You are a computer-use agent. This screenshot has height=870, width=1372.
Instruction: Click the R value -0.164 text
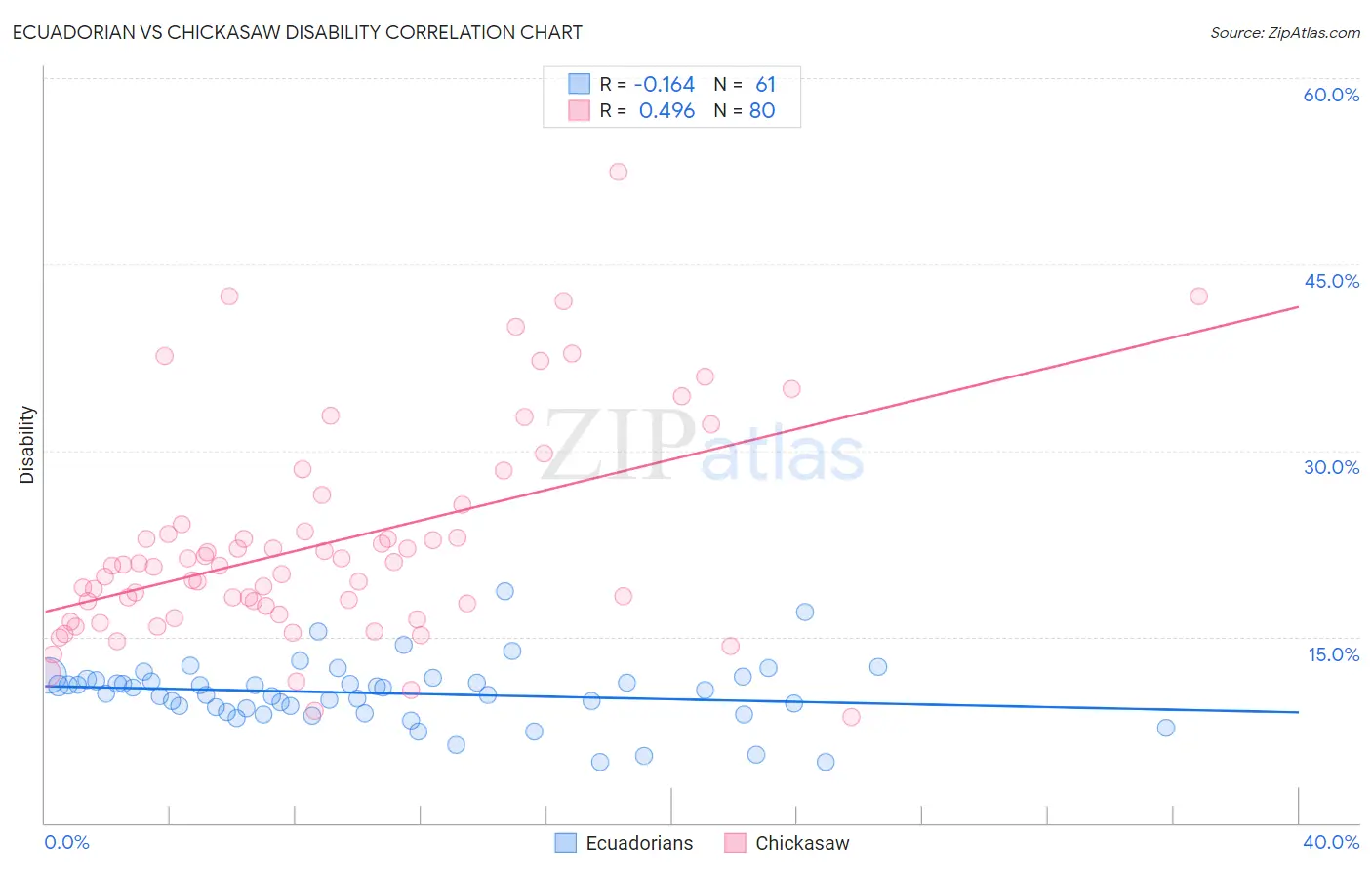pos(665,84)
